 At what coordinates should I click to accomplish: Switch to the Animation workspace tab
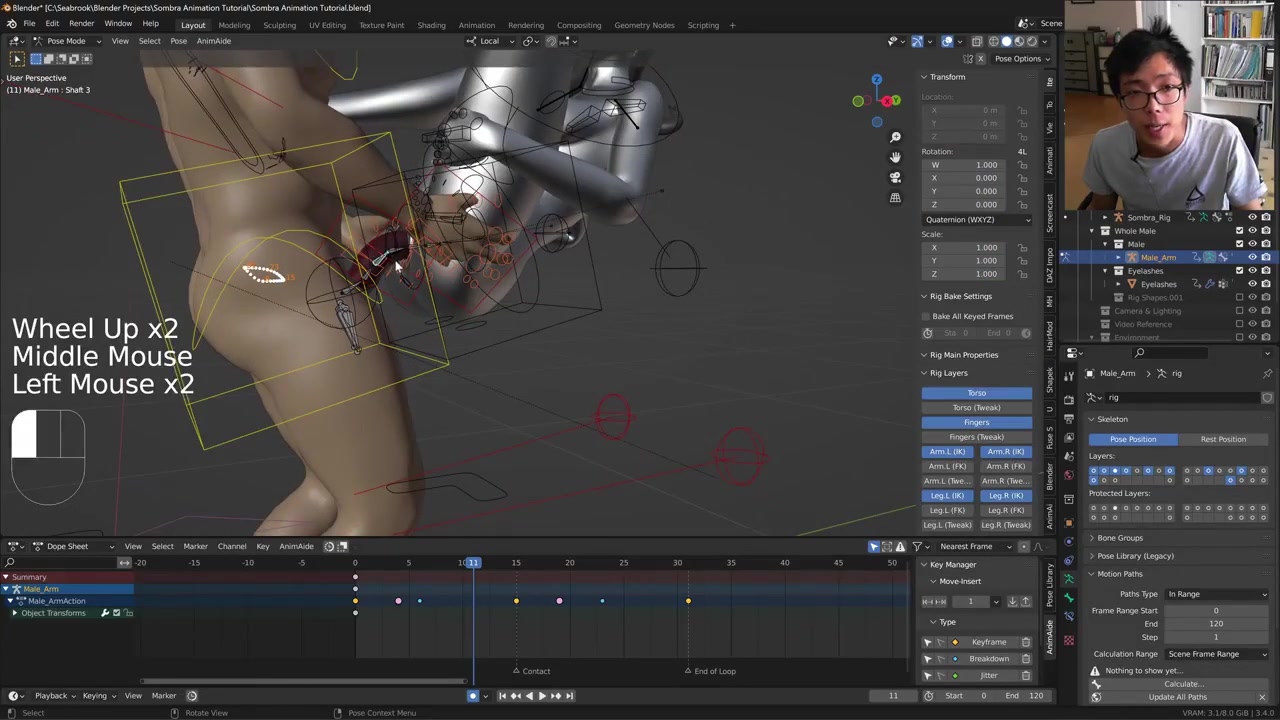tap(476, 25)
